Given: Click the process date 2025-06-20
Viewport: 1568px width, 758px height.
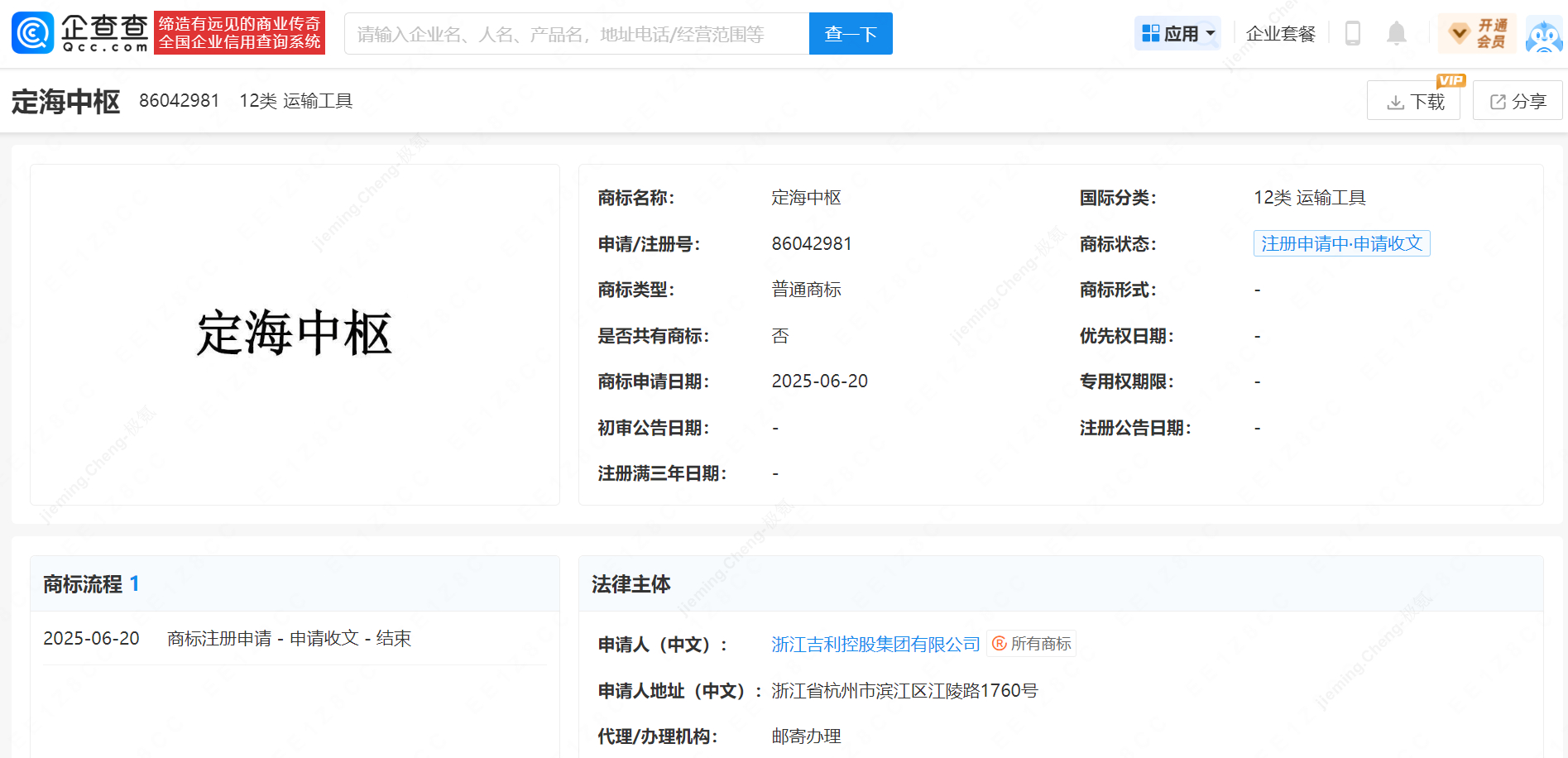Looking at the screenshot, I should (x=91, y=639).
